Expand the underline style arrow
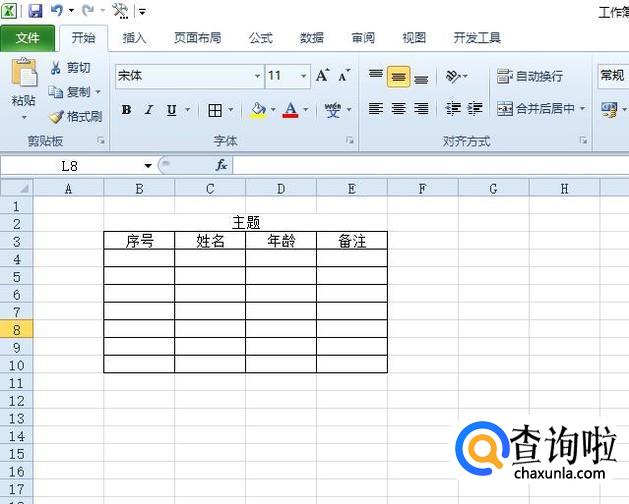This screenshot has width=629, height=504. (x=187, y=110)
